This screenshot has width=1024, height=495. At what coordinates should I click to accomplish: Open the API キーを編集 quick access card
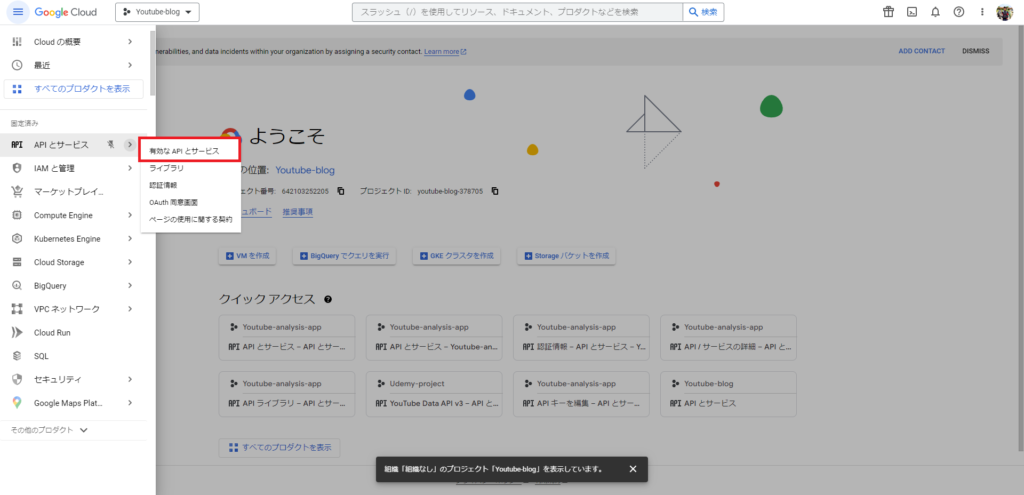tap(581, 394)
